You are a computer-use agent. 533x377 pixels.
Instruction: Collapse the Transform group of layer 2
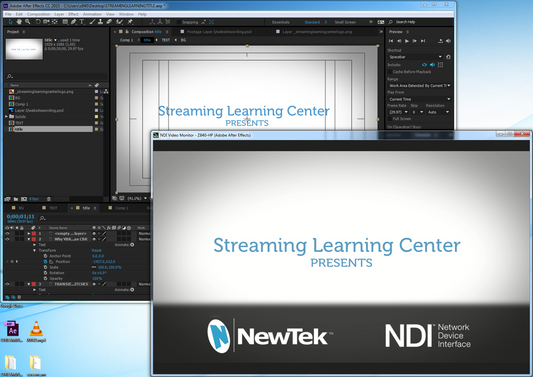(x=34, y=250)
